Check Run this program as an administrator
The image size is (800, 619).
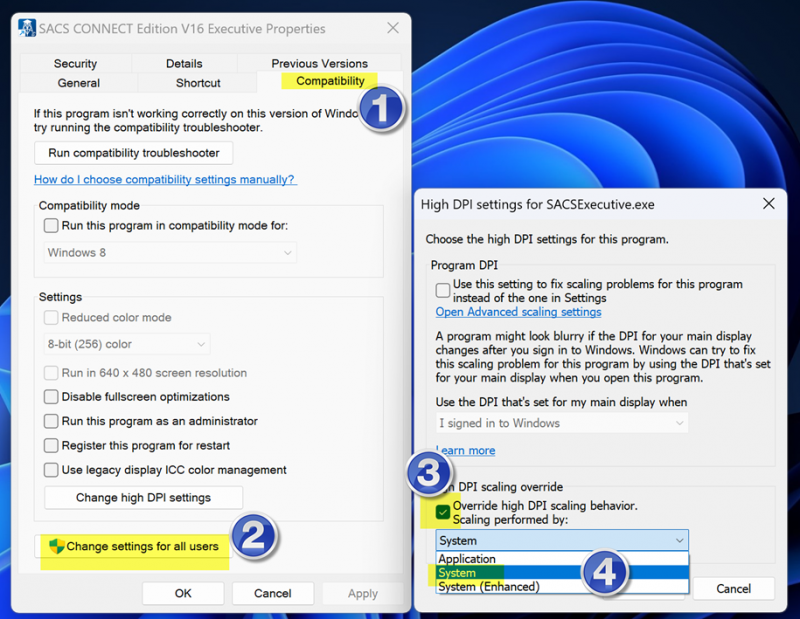pos(51,421)
